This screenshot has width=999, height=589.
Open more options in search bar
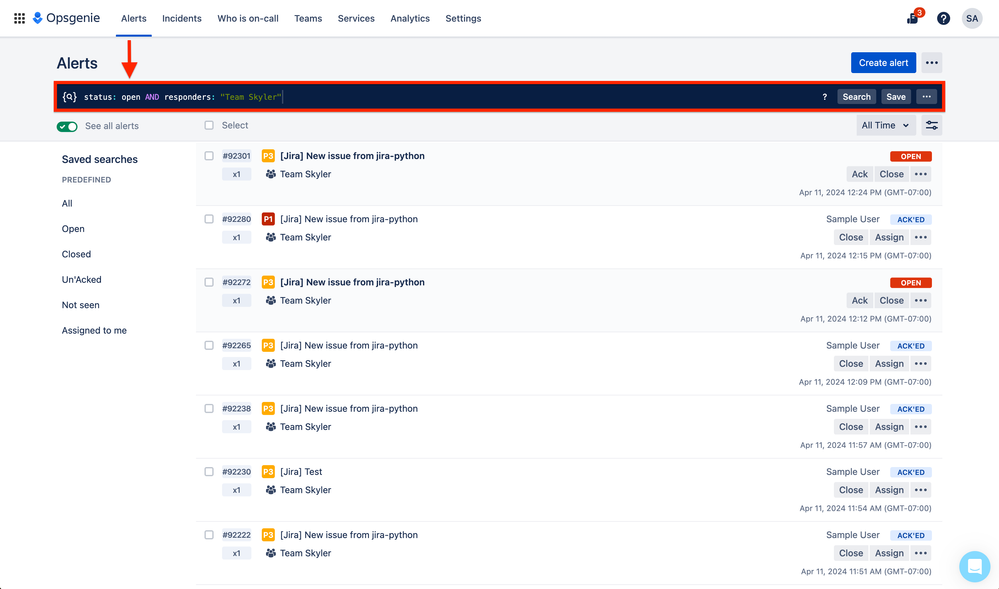pyautogui.click(x=926, y=97)
